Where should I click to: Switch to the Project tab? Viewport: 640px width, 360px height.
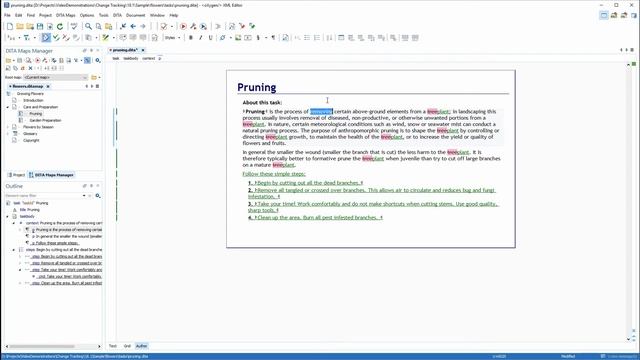(17, 175)
